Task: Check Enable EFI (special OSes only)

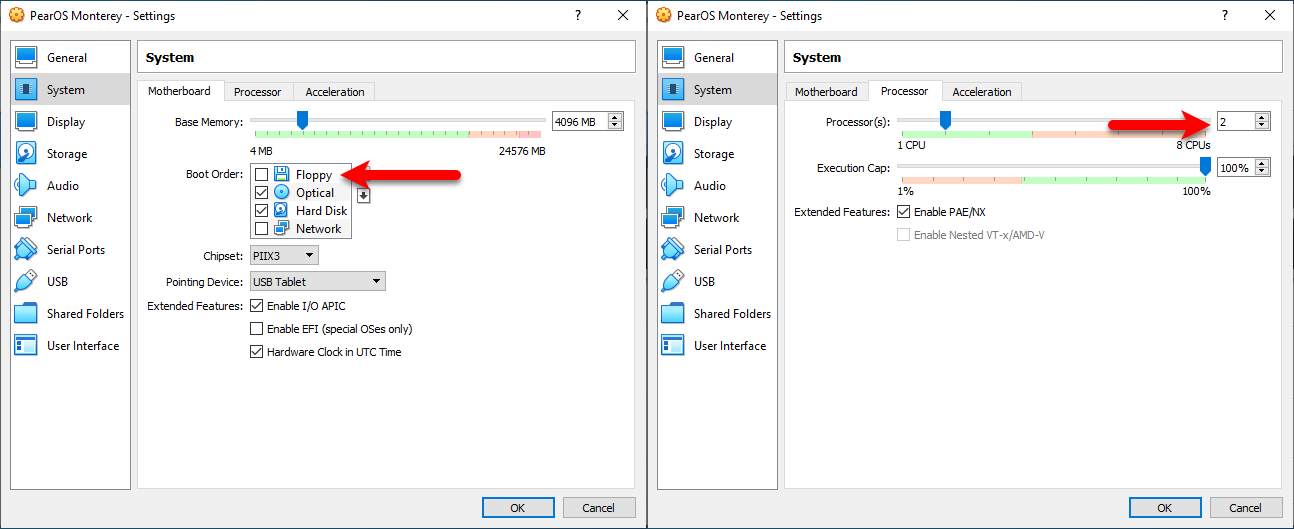Action: tap(257, 329)
